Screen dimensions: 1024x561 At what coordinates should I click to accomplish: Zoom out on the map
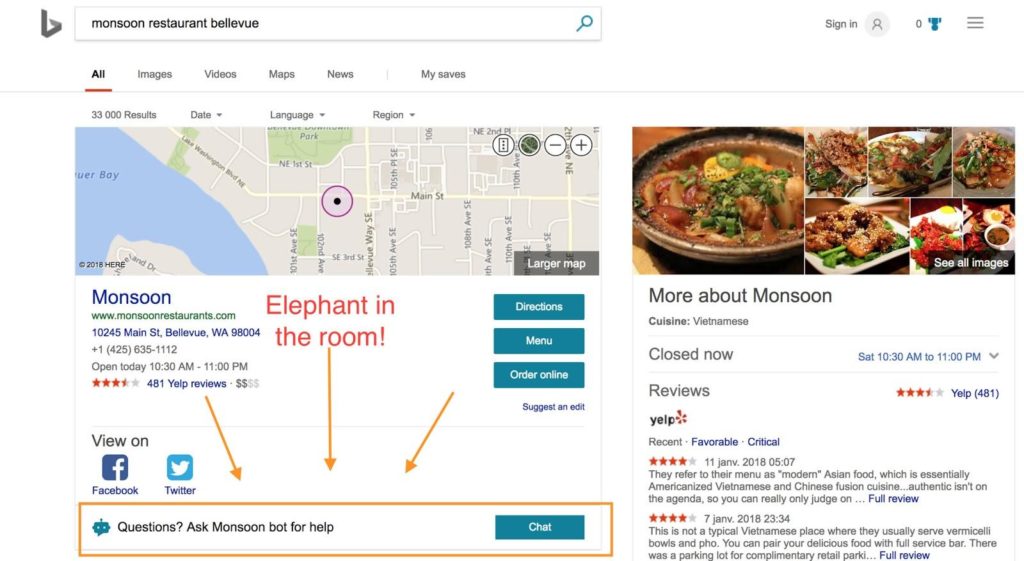[555, 145]
